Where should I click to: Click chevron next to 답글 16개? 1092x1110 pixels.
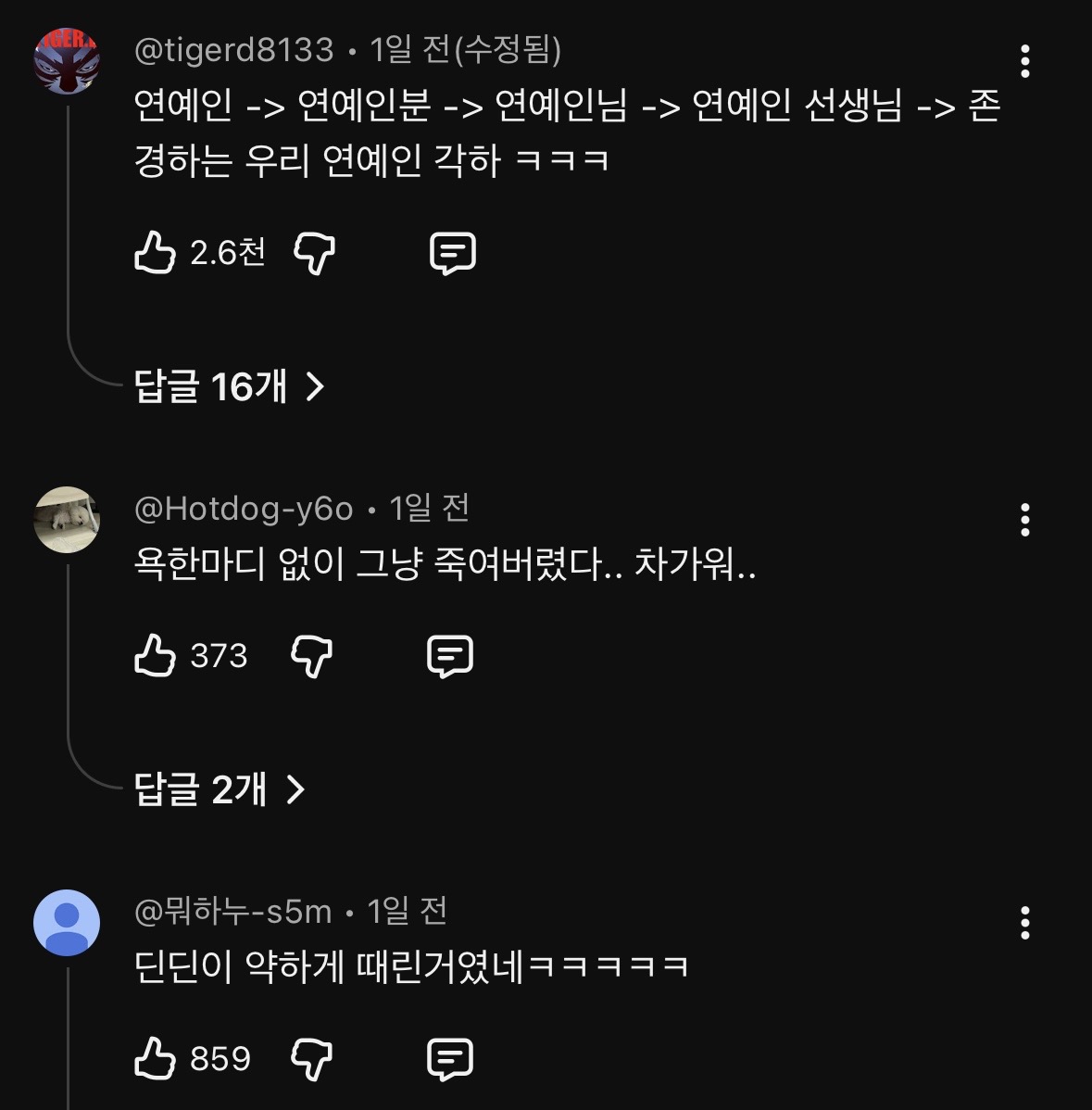tap(315, 386)
